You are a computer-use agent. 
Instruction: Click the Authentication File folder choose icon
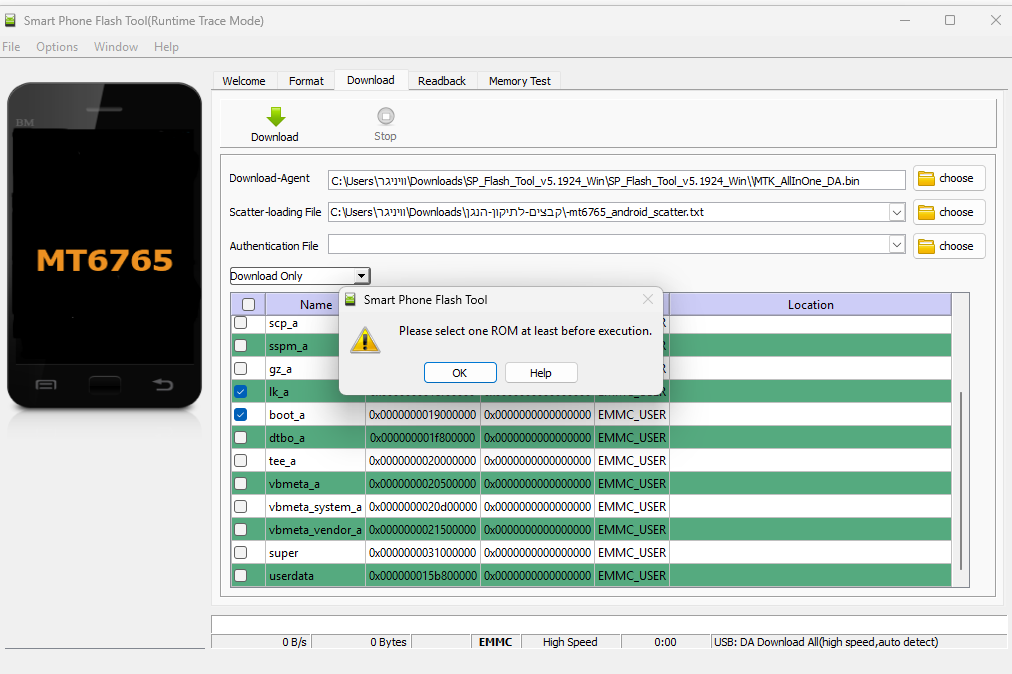pyautogui.click(x=927, y=246)
